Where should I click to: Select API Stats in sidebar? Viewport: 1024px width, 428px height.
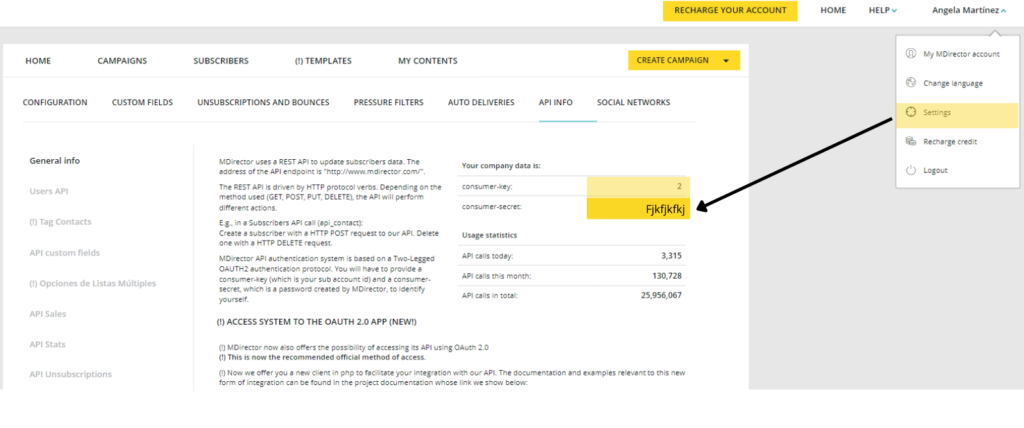click(x=48, y=344)
